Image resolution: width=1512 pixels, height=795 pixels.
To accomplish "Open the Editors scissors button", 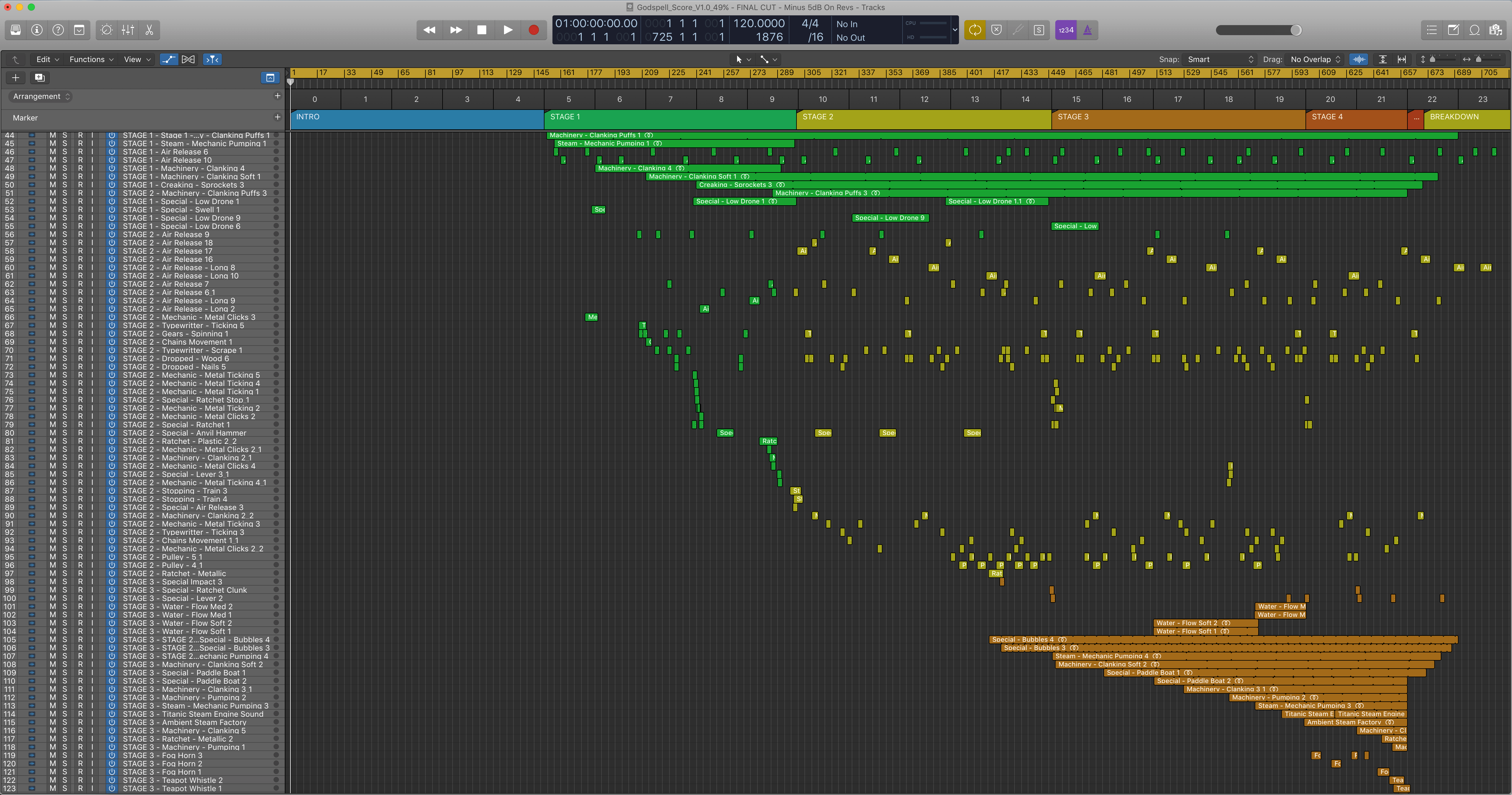I will 149,30.
